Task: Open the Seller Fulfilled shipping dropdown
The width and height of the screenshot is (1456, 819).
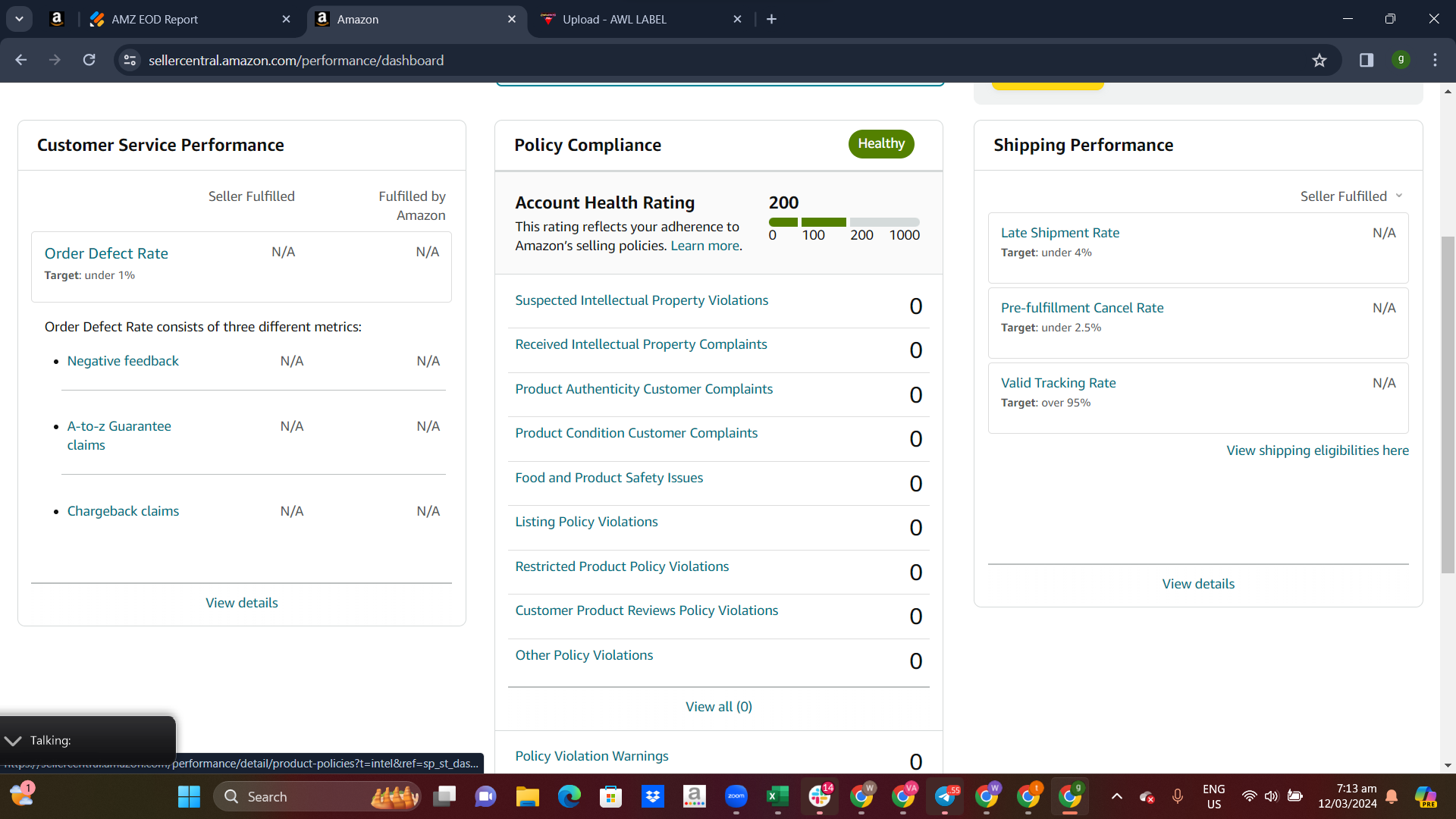Action: pos(1352,196)
